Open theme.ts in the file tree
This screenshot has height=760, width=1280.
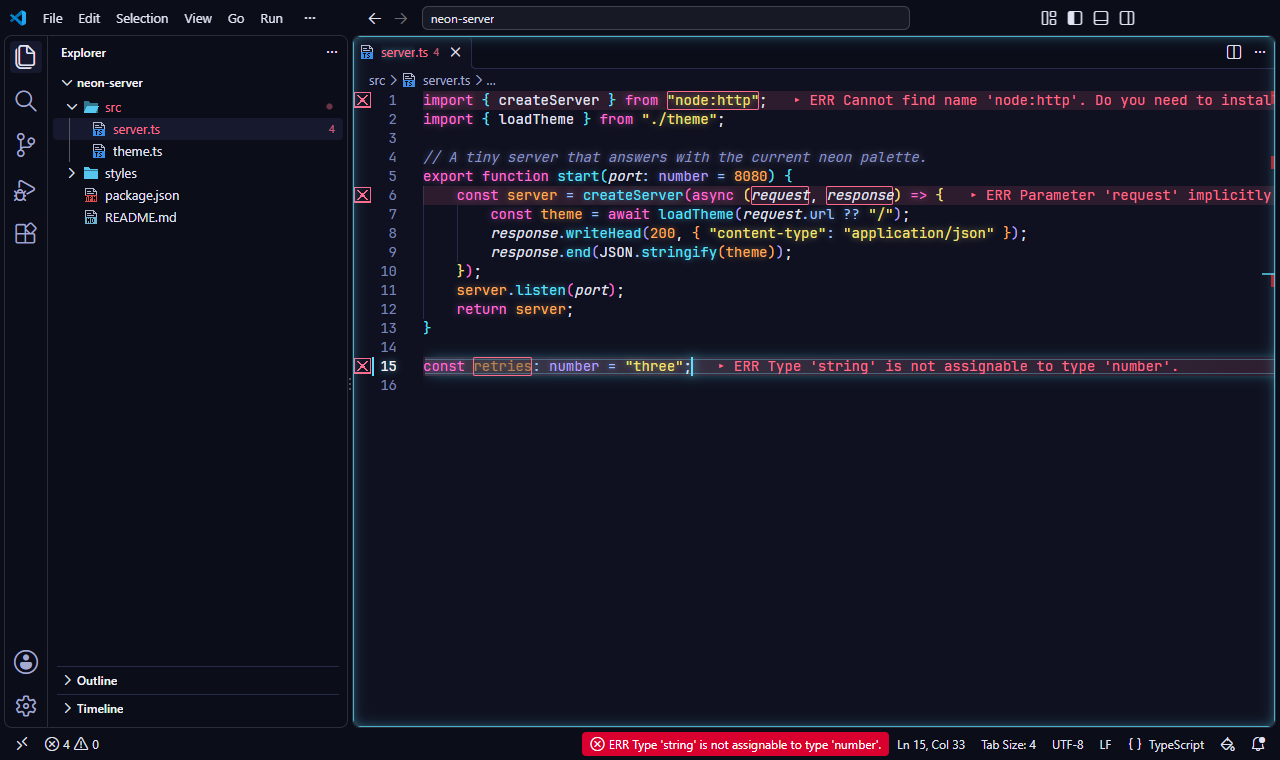[198, 151]
